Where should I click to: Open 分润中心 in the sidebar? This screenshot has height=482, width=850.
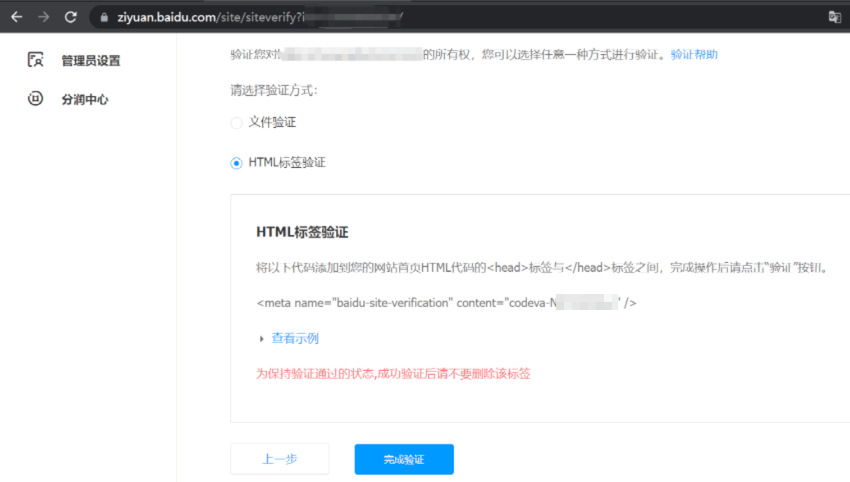85,100
